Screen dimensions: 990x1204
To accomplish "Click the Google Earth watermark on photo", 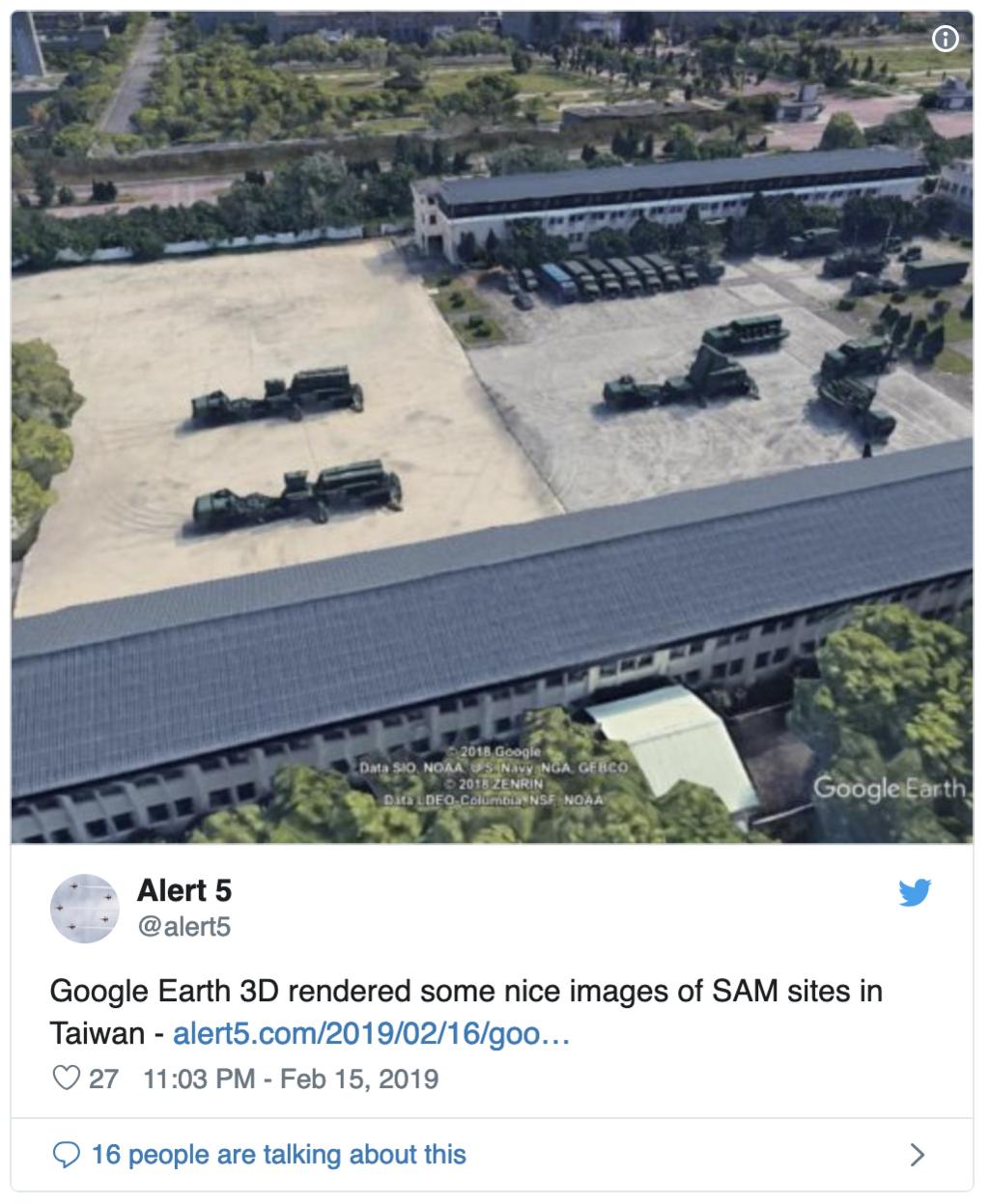I will [889, 789].
